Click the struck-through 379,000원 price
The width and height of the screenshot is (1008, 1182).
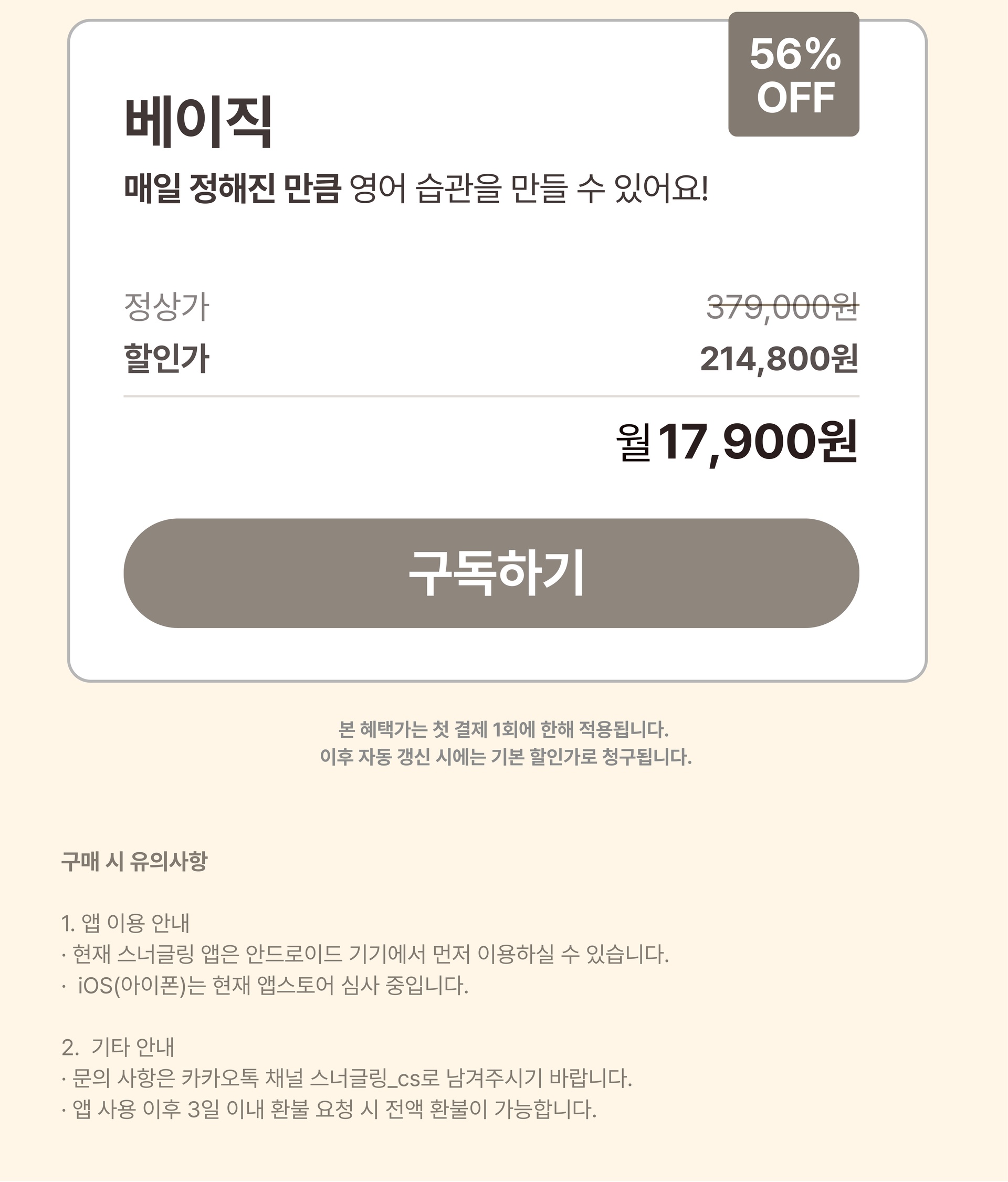click(x=782, y=308)
